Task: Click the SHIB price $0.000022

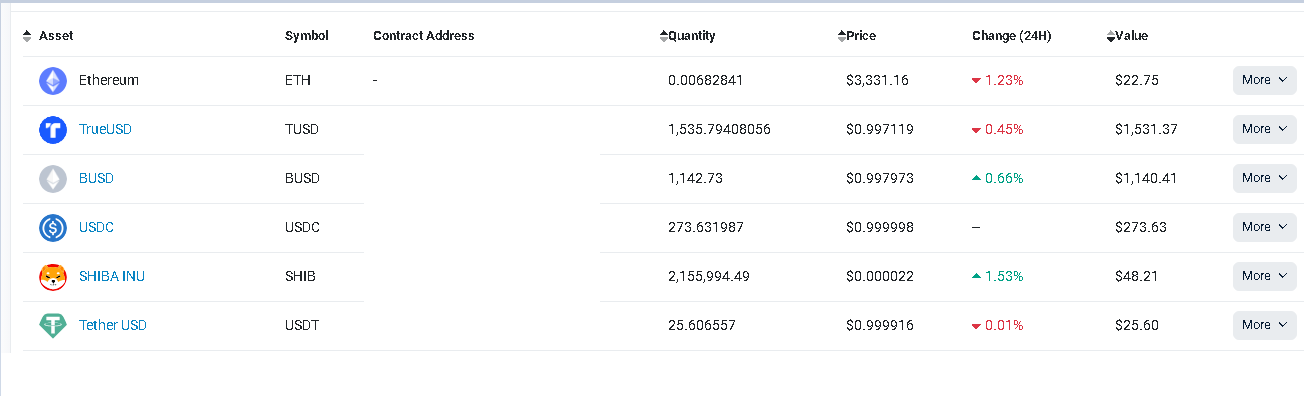Action: (880, 276)
